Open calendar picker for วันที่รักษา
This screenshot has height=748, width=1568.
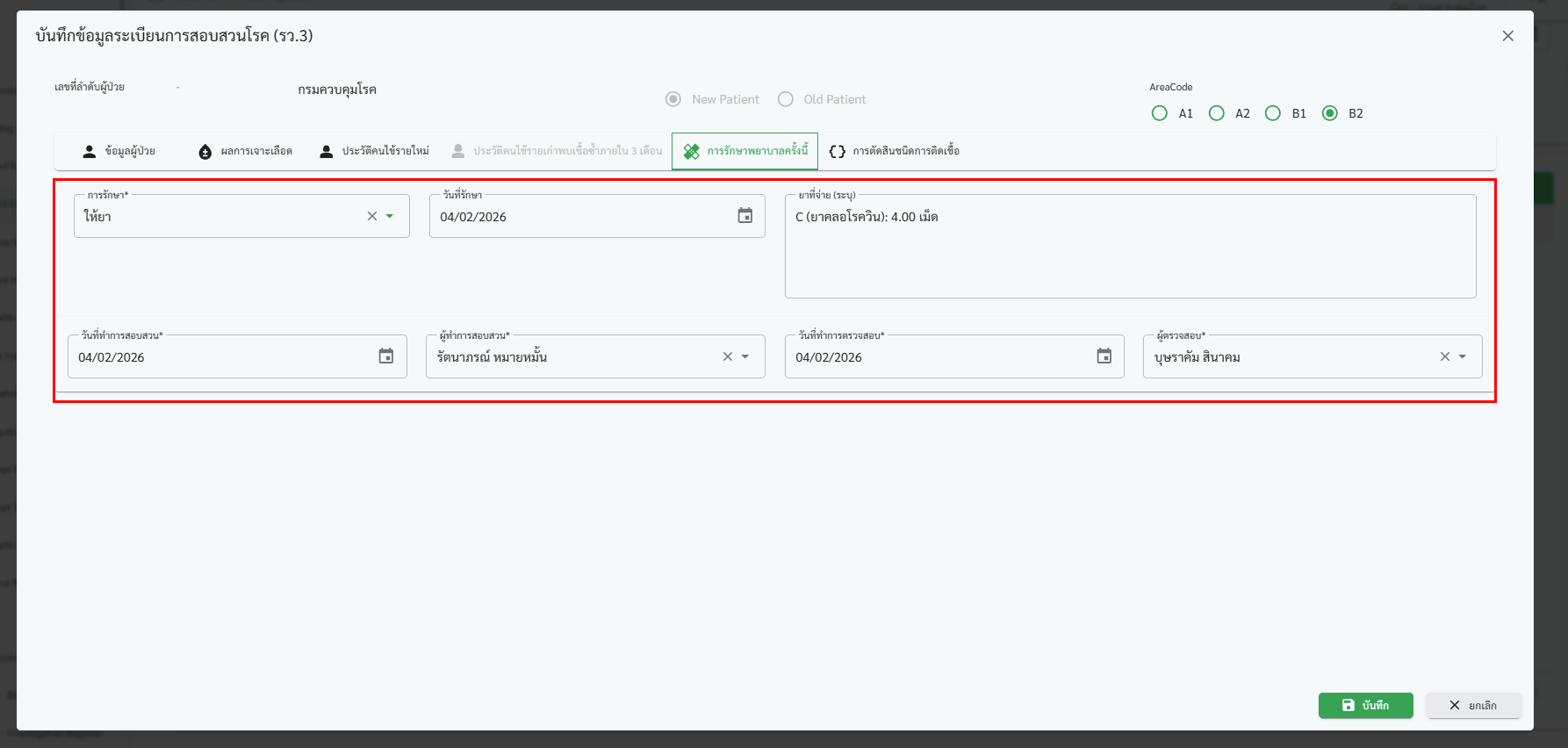tap(744, 216)
